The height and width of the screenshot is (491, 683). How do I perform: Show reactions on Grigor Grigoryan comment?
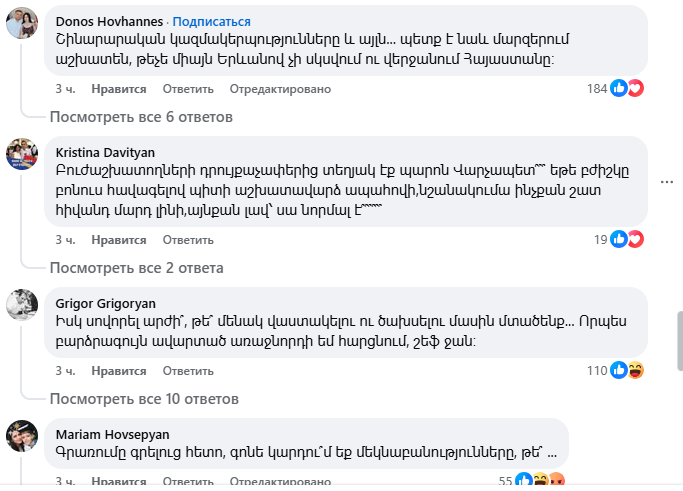coord(627,370)
